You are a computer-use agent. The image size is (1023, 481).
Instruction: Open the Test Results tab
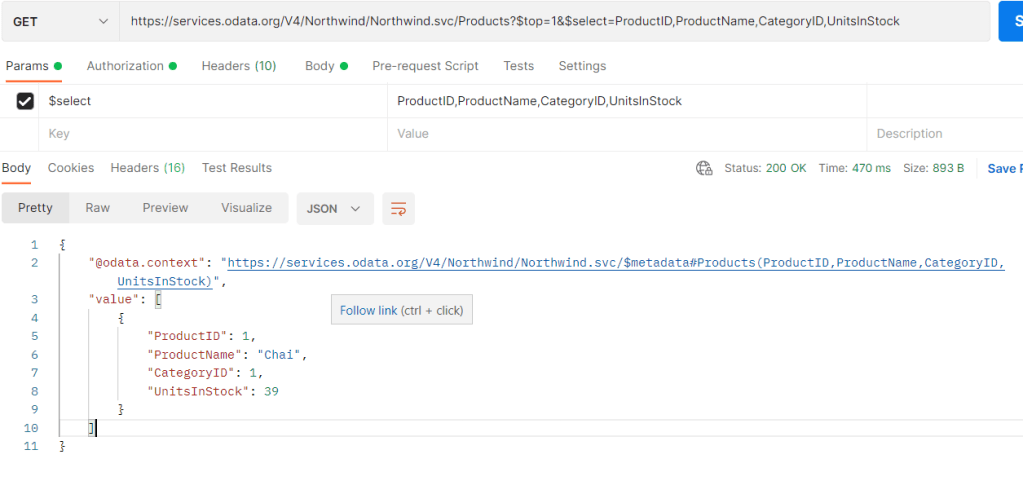(x=237, y=168)
